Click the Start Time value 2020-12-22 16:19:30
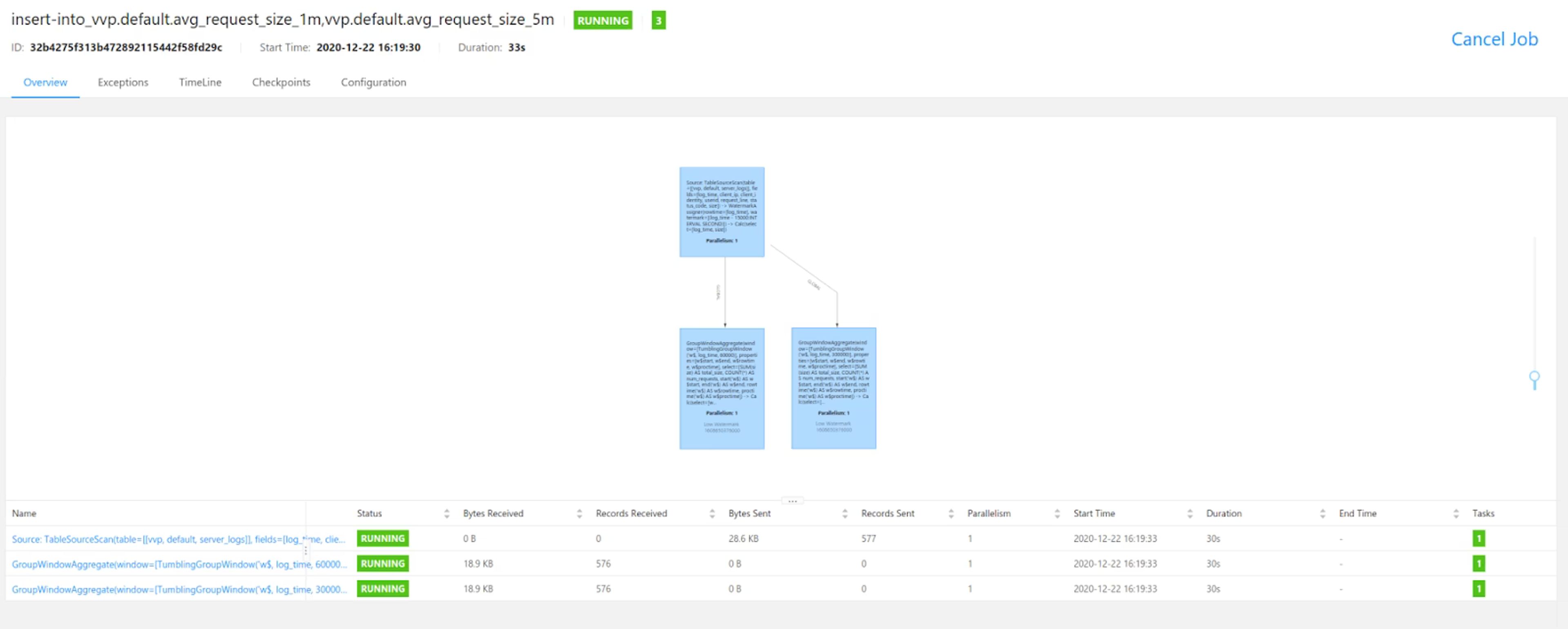Screen dimensions: 1568x629 pos(368,47)
